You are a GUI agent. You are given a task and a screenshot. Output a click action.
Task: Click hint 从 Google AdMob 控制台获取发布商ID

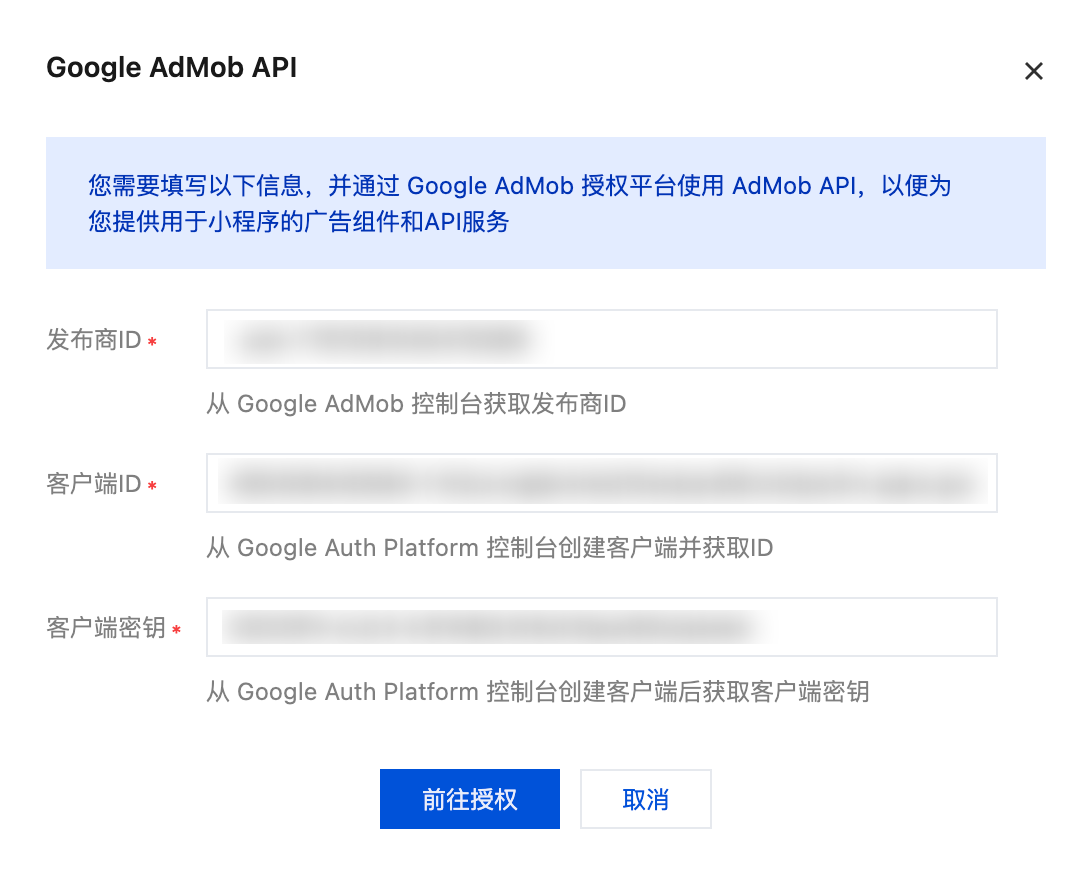(x=416, y=404)
